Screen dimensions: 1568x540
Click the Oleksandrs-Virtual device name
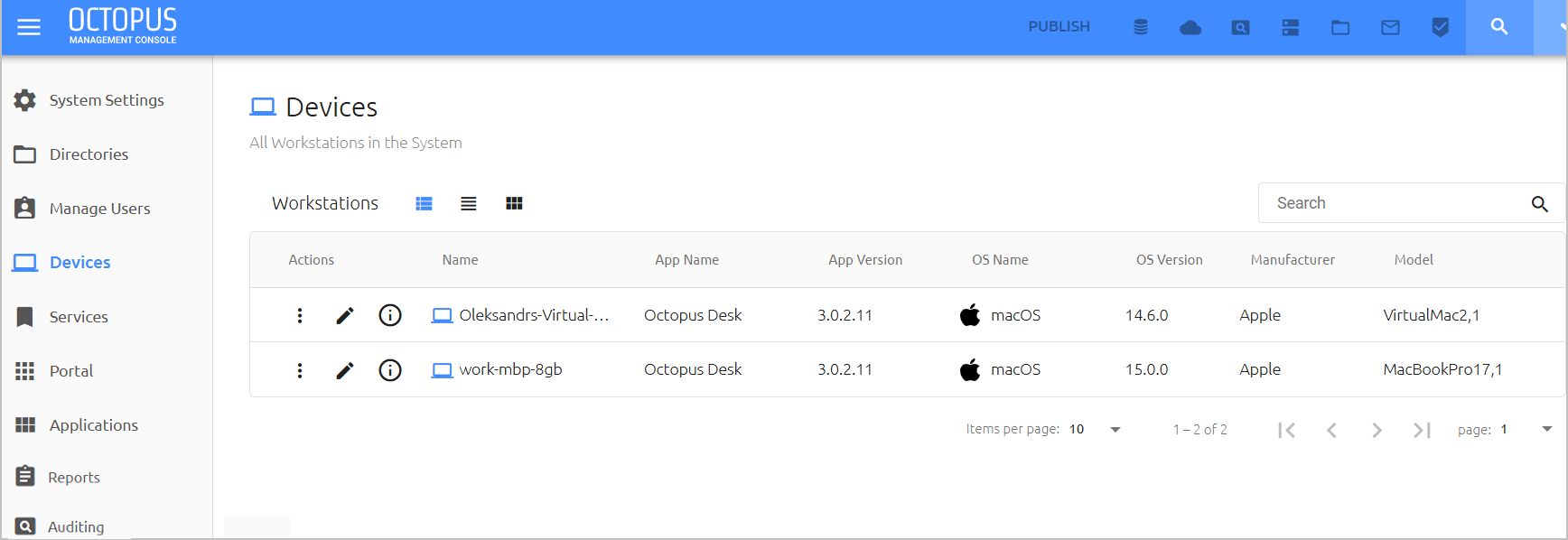(534, 315)
